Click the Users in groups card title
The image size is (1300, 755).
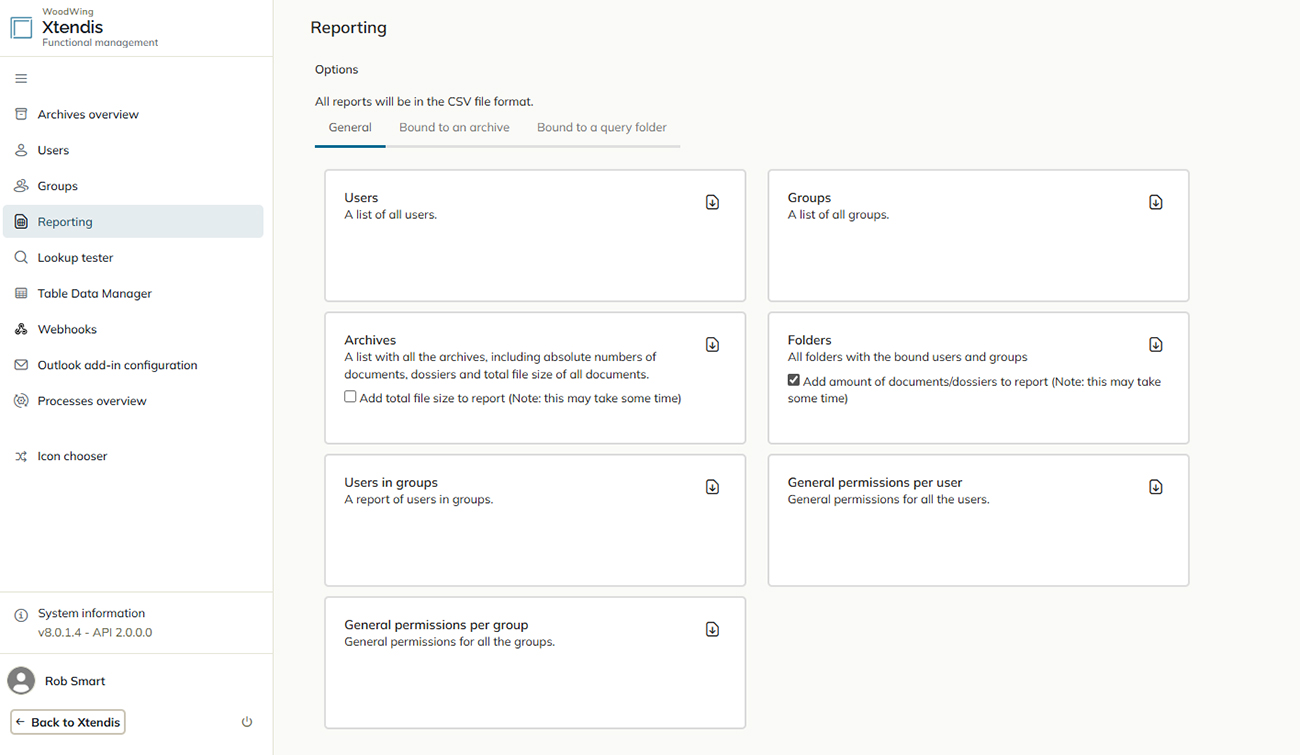[391, 482]
